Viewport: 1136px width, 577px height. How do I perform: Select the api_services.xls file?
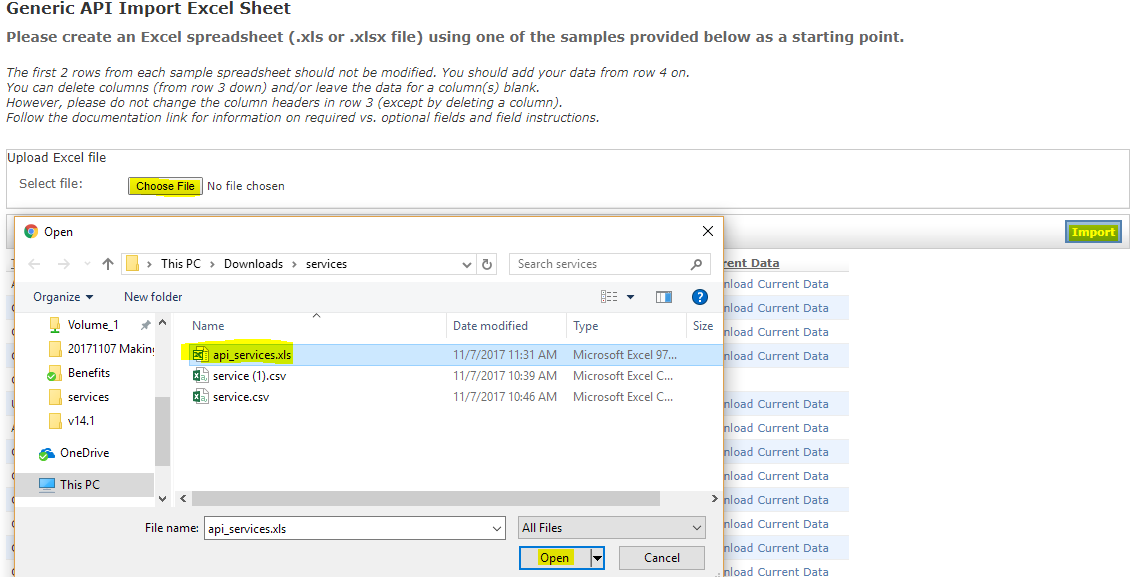(x=252, y=355)
